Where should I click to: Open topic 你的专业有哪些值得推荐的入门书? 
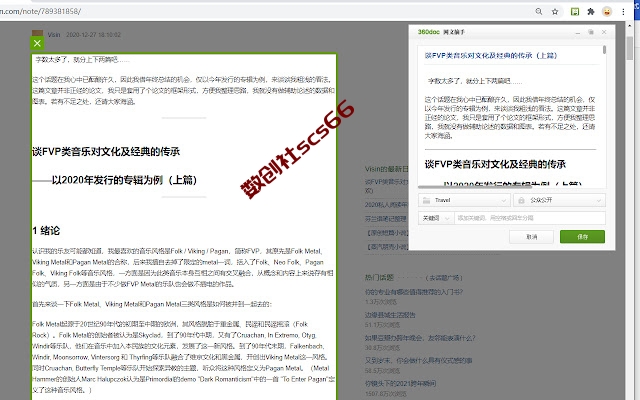[414, 292]
